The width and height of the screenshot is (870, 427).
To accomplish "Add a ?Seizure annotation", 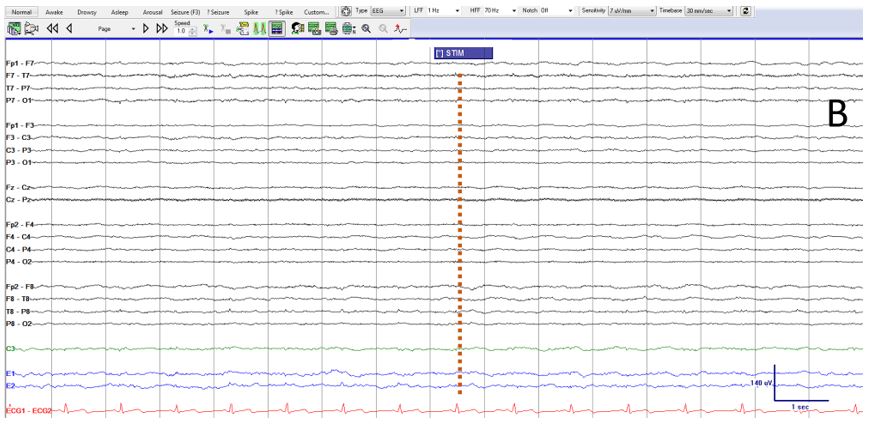I will pyautogui.click(x=218, y=12).
